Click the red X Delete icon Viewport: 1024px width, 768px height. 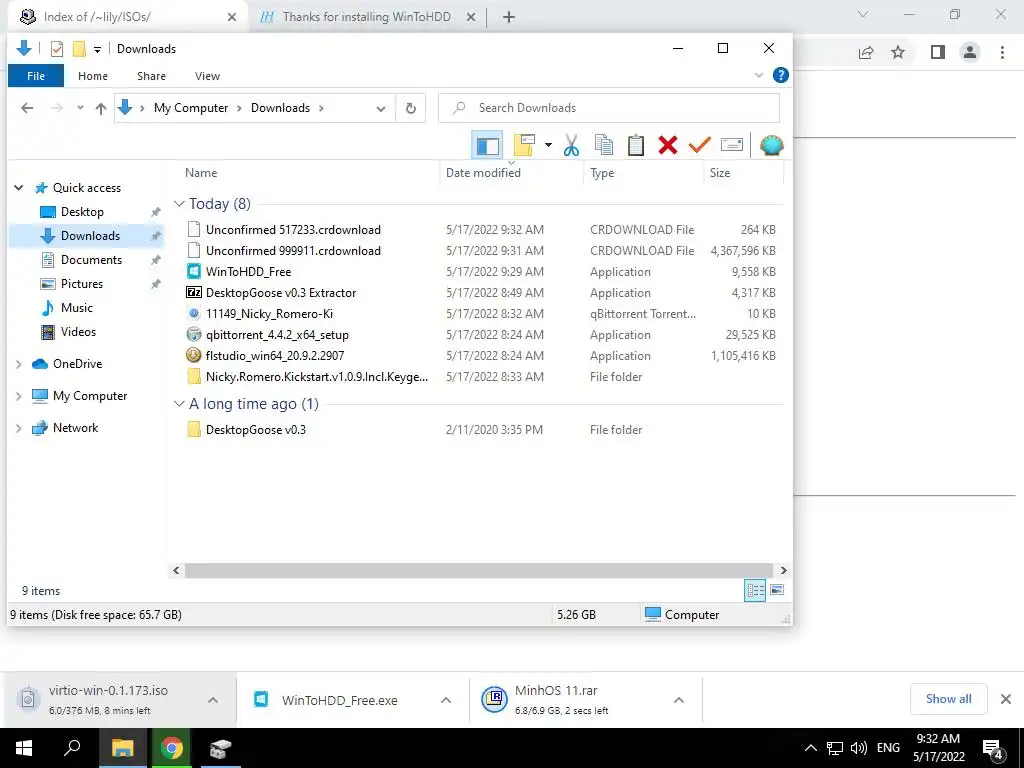coord(667,145)
